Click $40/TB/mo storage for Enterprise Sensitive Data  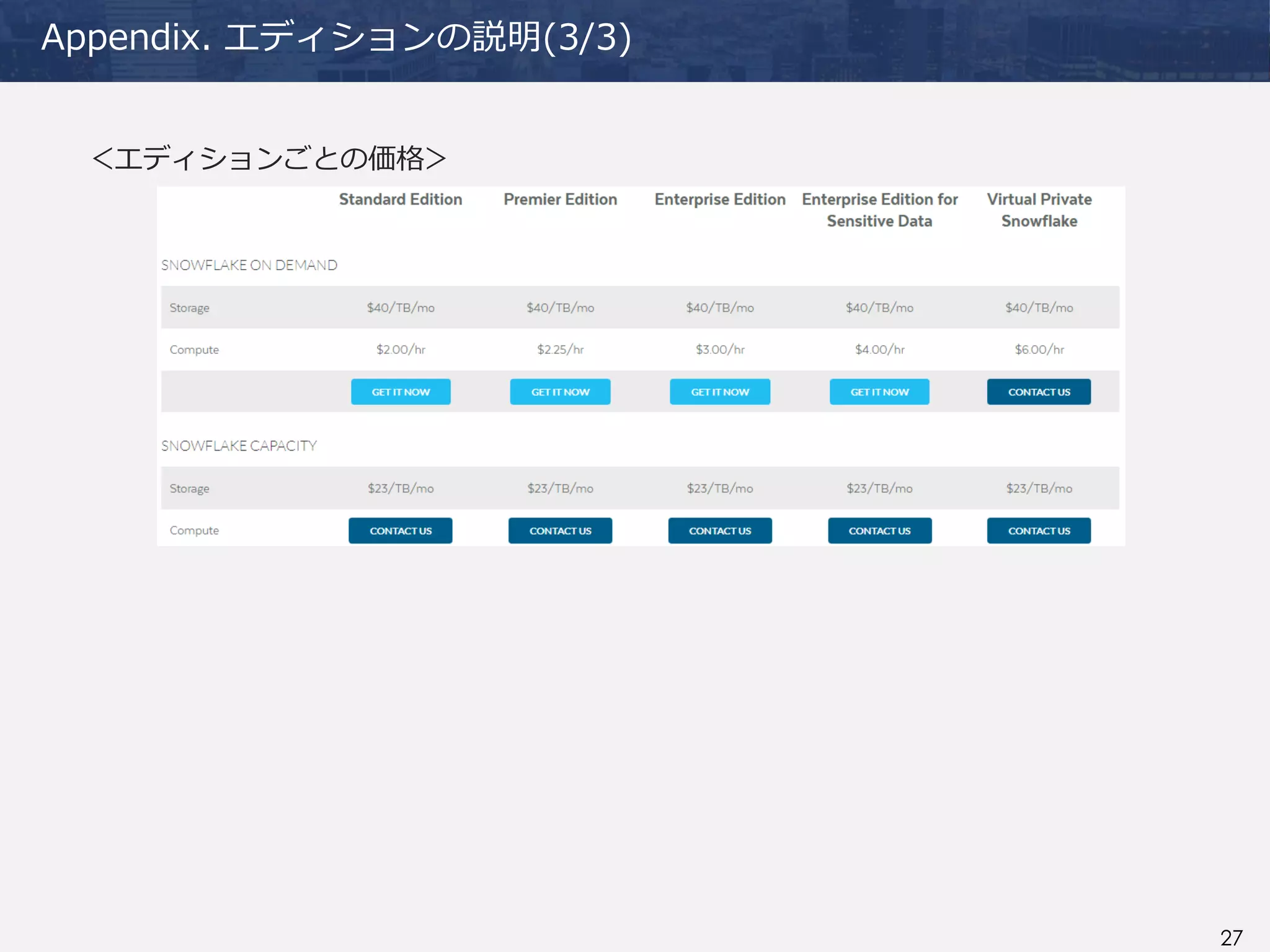click(879, 307)
